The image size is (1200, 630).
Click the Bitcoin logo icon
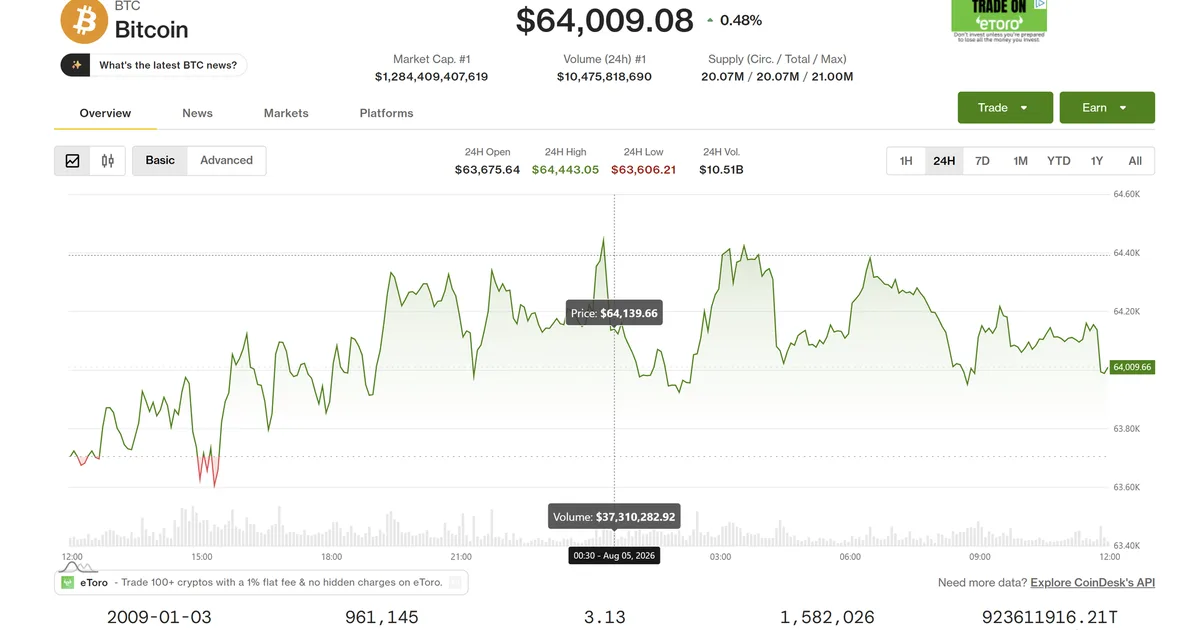click(x=84, y=20)
